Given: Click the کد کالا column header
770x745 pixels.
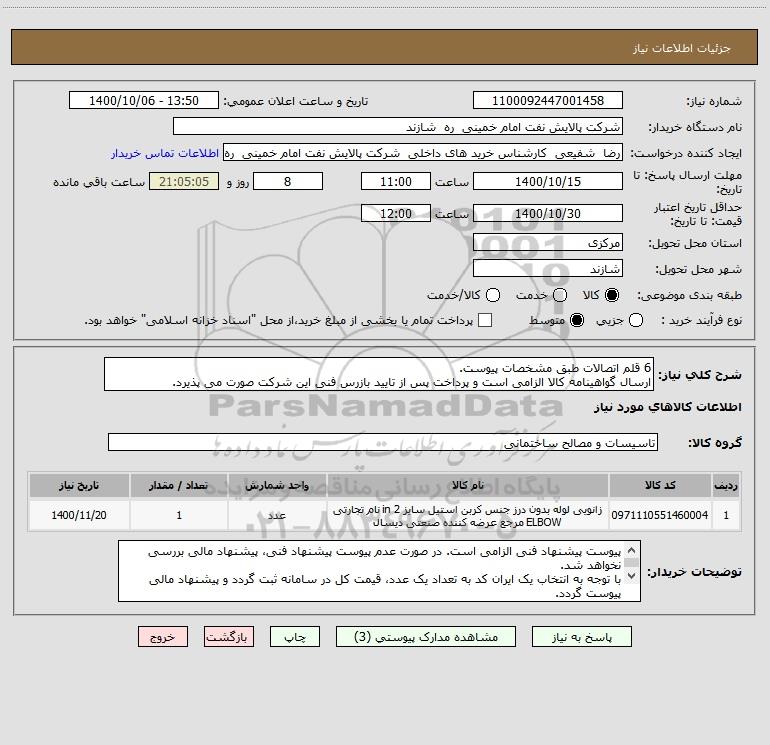Looking at the screenshot, I should click(x=660, y=485).
